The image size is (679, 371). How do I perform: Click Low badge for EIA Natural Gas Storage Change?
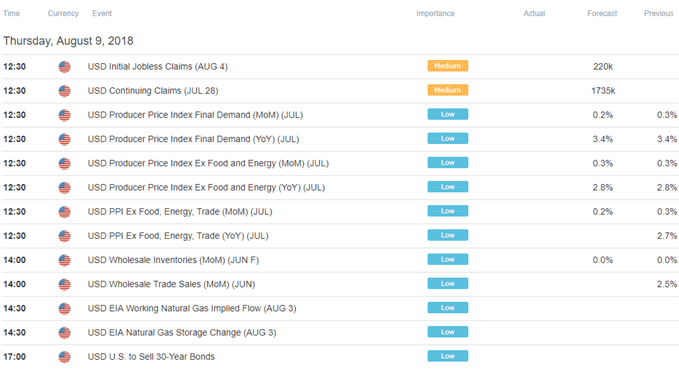[x=448, y=332]
